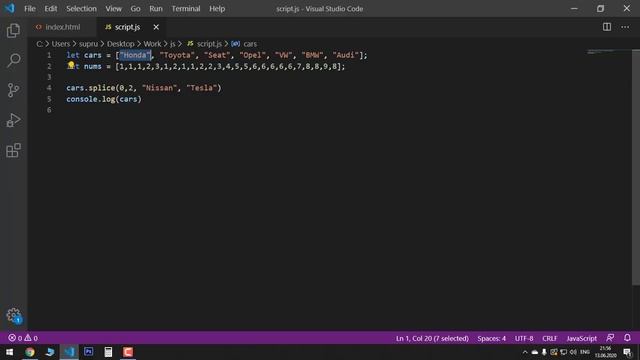Open the File menu

pyautogui.click(x=30, y=9)
